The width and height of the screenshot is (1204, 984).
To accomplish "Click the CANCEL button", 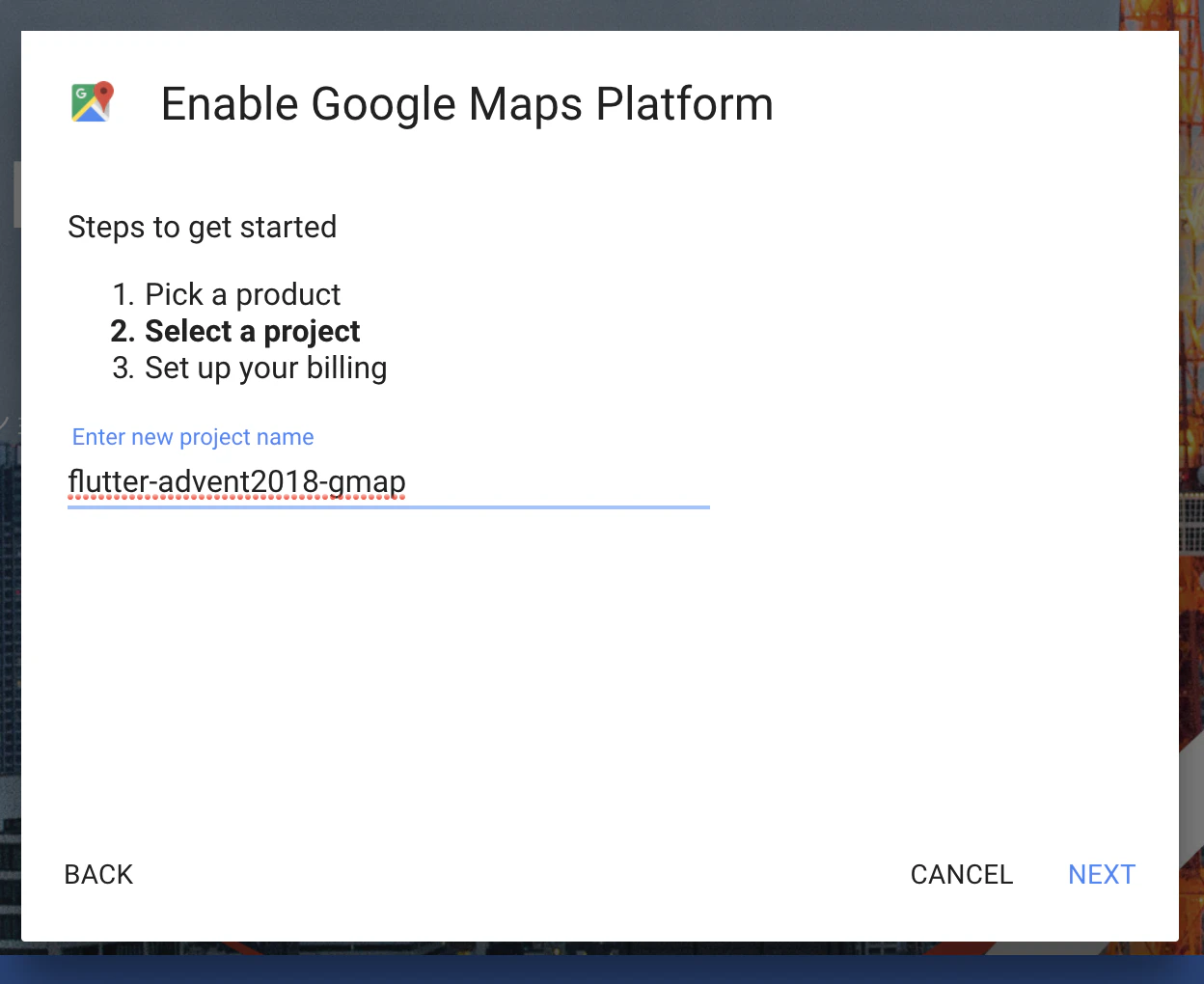I will tap(962, 874).
